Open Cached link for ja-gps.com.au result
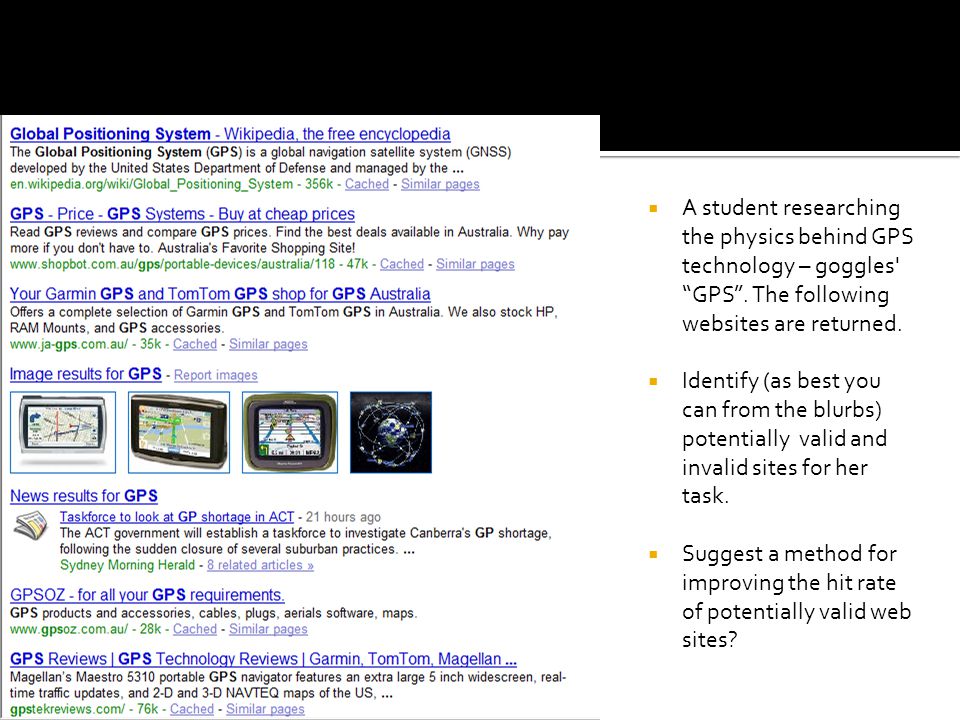This screenshot has width=960, height=720. click(195, 344)
